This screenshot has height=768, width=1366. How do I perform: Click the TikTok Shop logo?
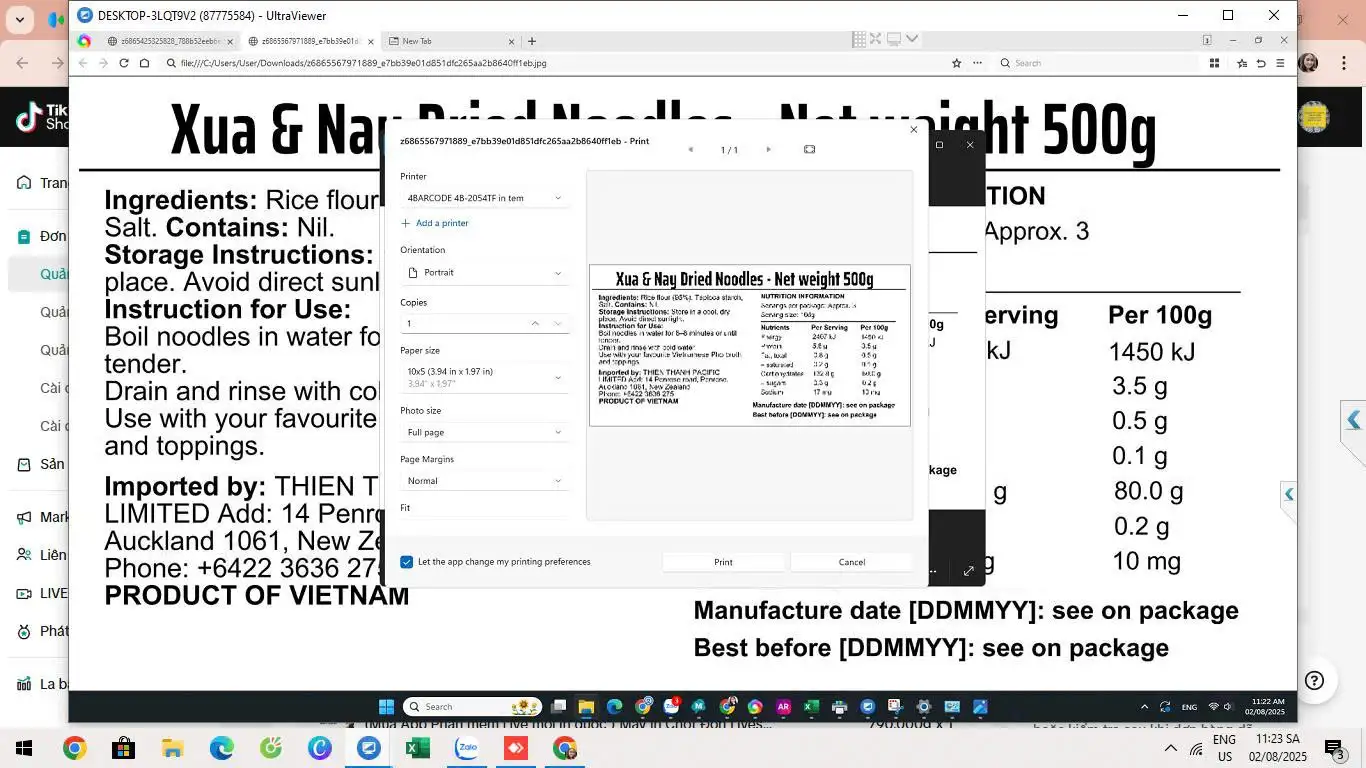pos(42,118)
